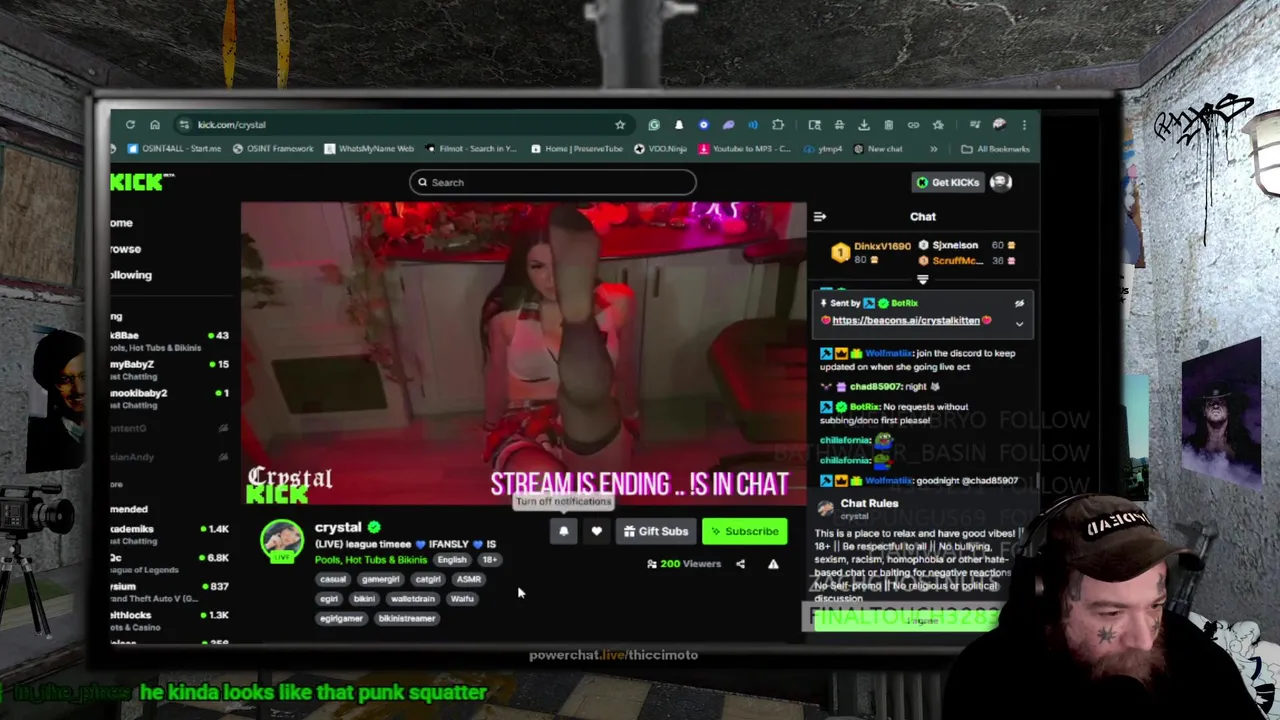Viewport: 1280px width, 720px height.
Task: Focus the Kick search field
Action: click(552, 182)
